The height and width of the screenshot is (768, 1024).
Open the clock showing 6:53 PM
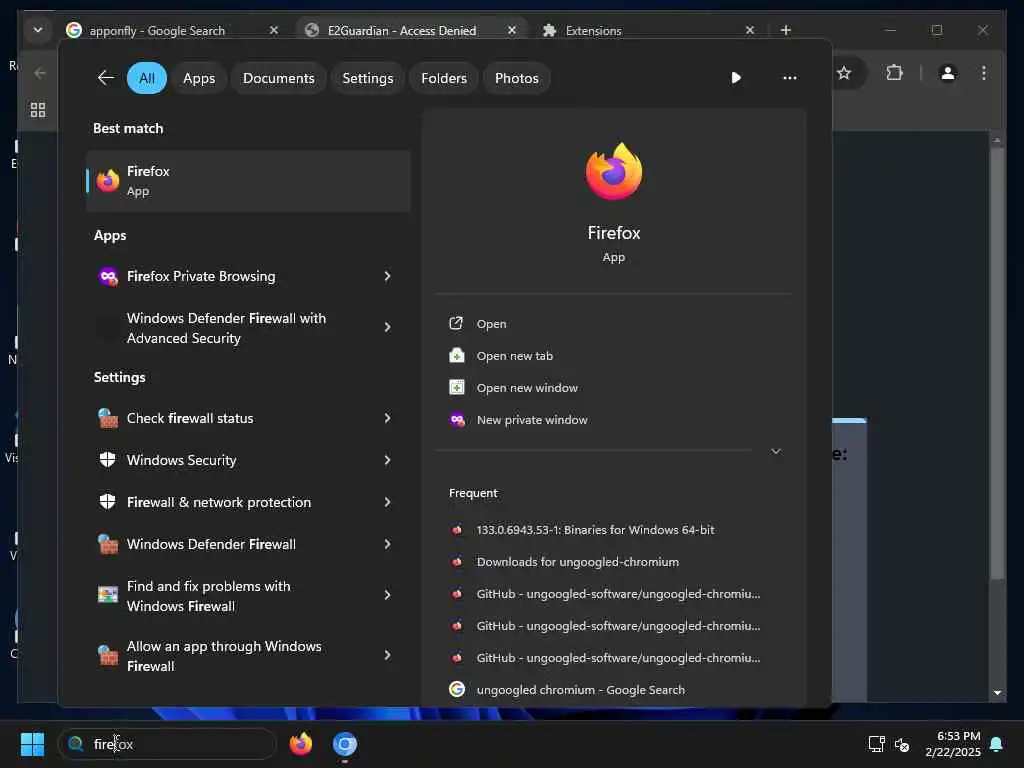953,744
